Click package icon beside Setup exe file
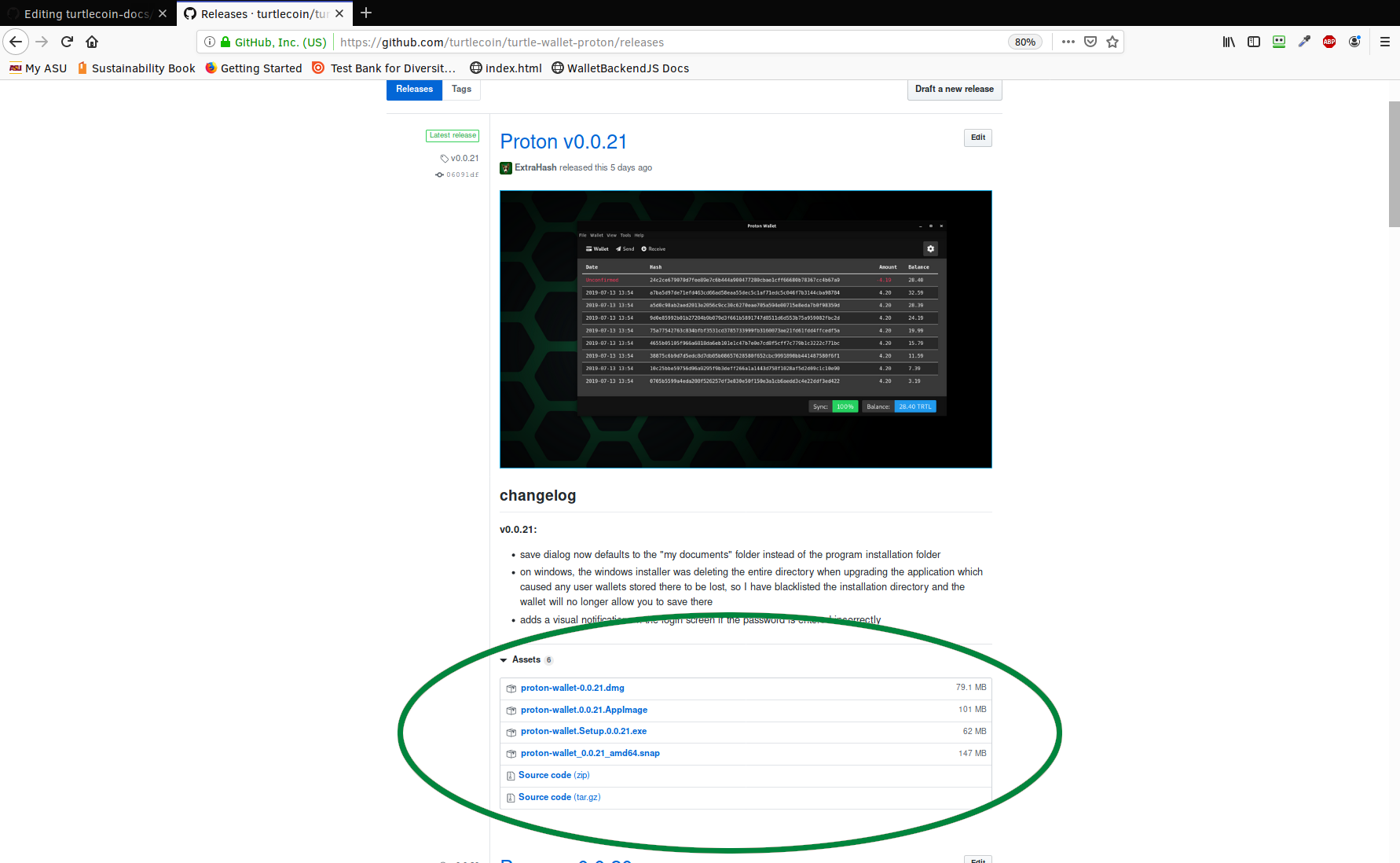1400x863 pixels. pyautogui.click(x=511, y=732)
